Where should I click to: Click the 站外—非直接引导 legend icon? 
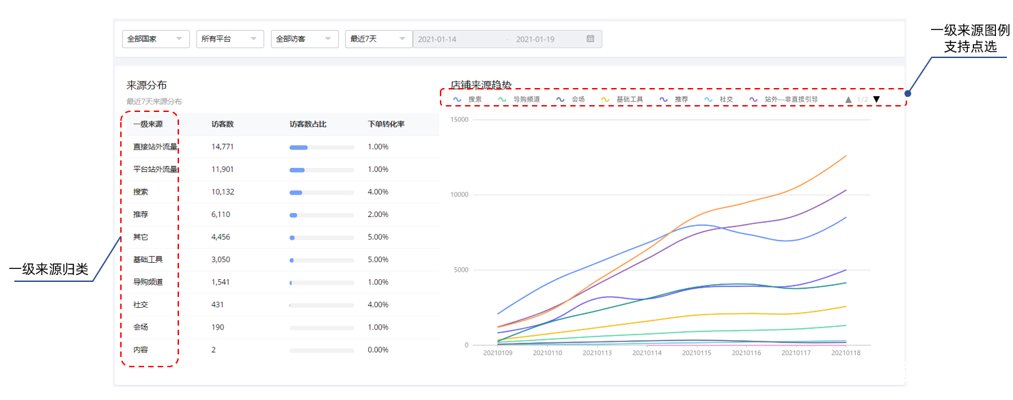point(753,100)
